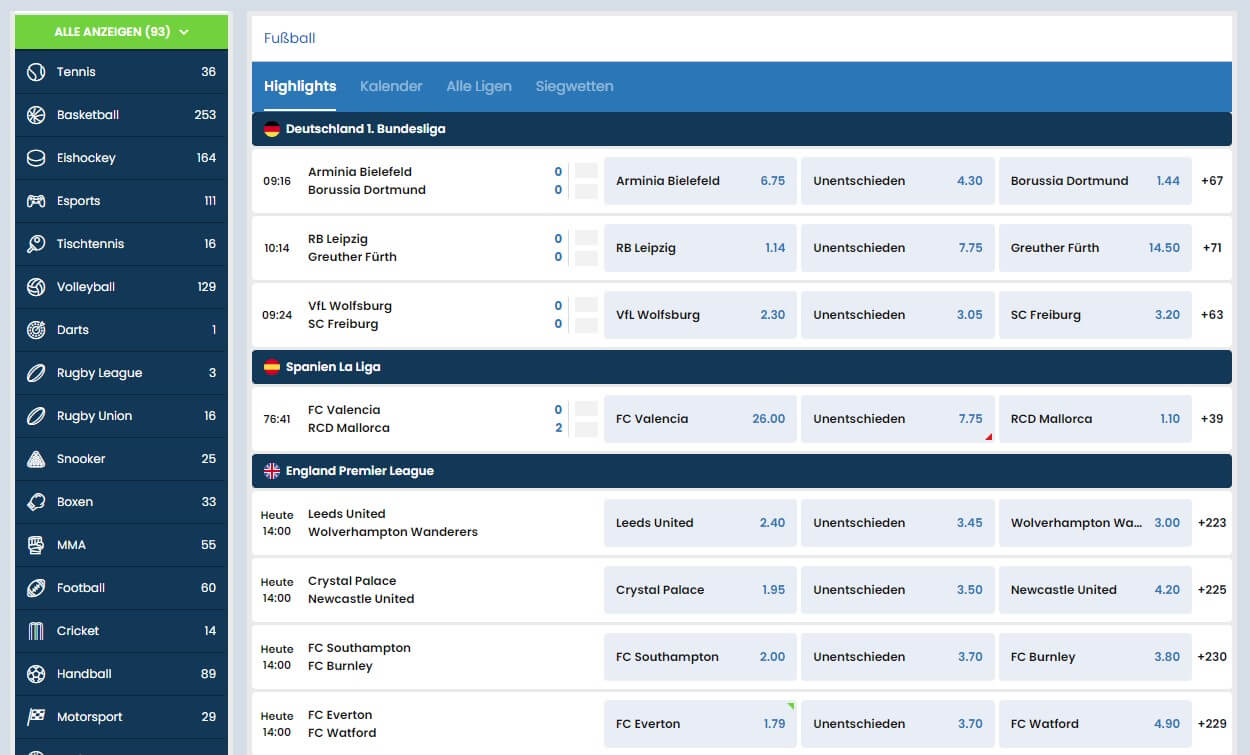
Task: Select Unentschieden 3.45 for Leeds match
Action: (898, 523)
